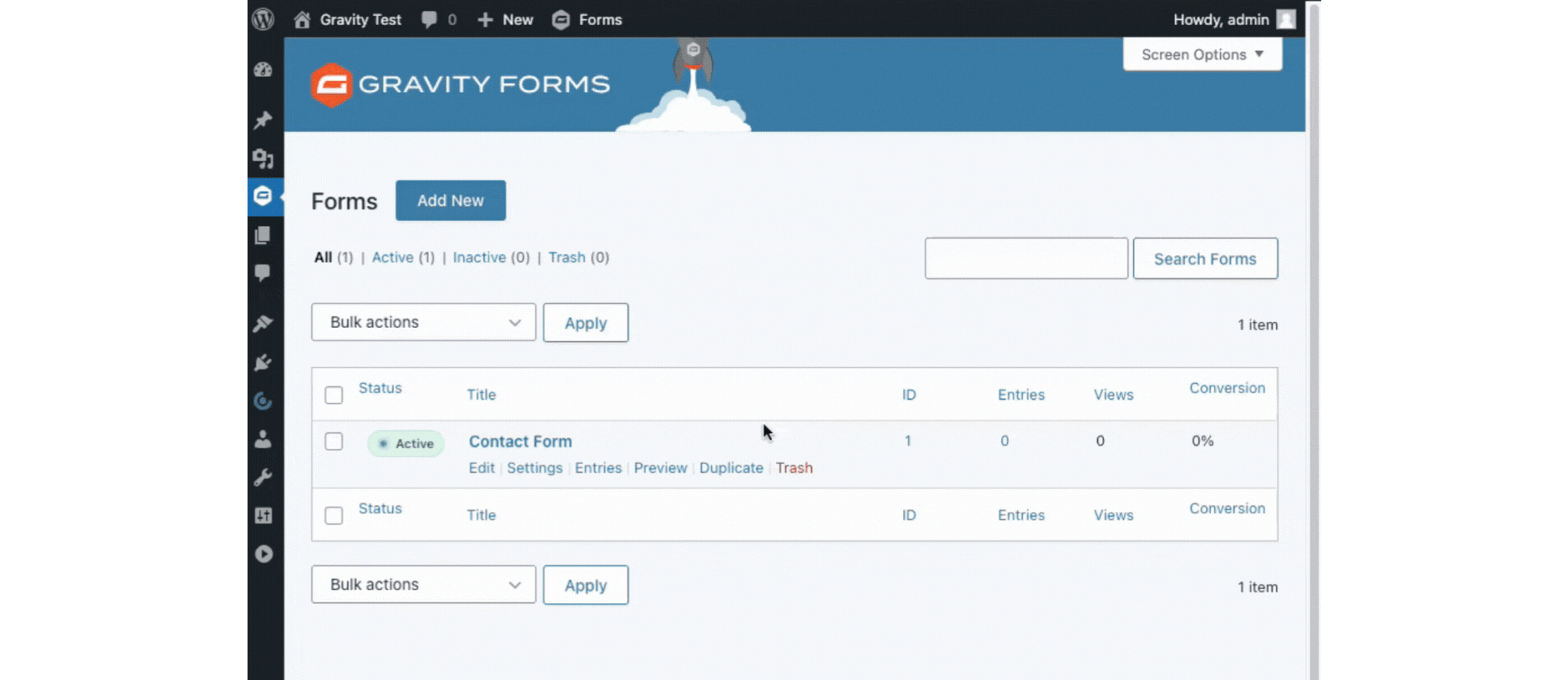1568x680 pixels.
Task: Open Posts via the sidebar pushpin icon
Action: pos(263,120)
